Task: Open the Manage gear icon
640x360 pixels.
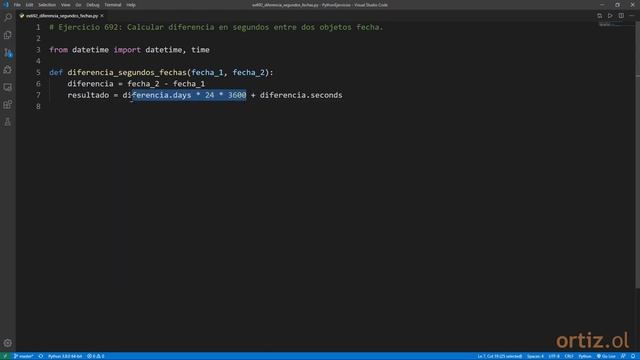Action: coord(8,343)
